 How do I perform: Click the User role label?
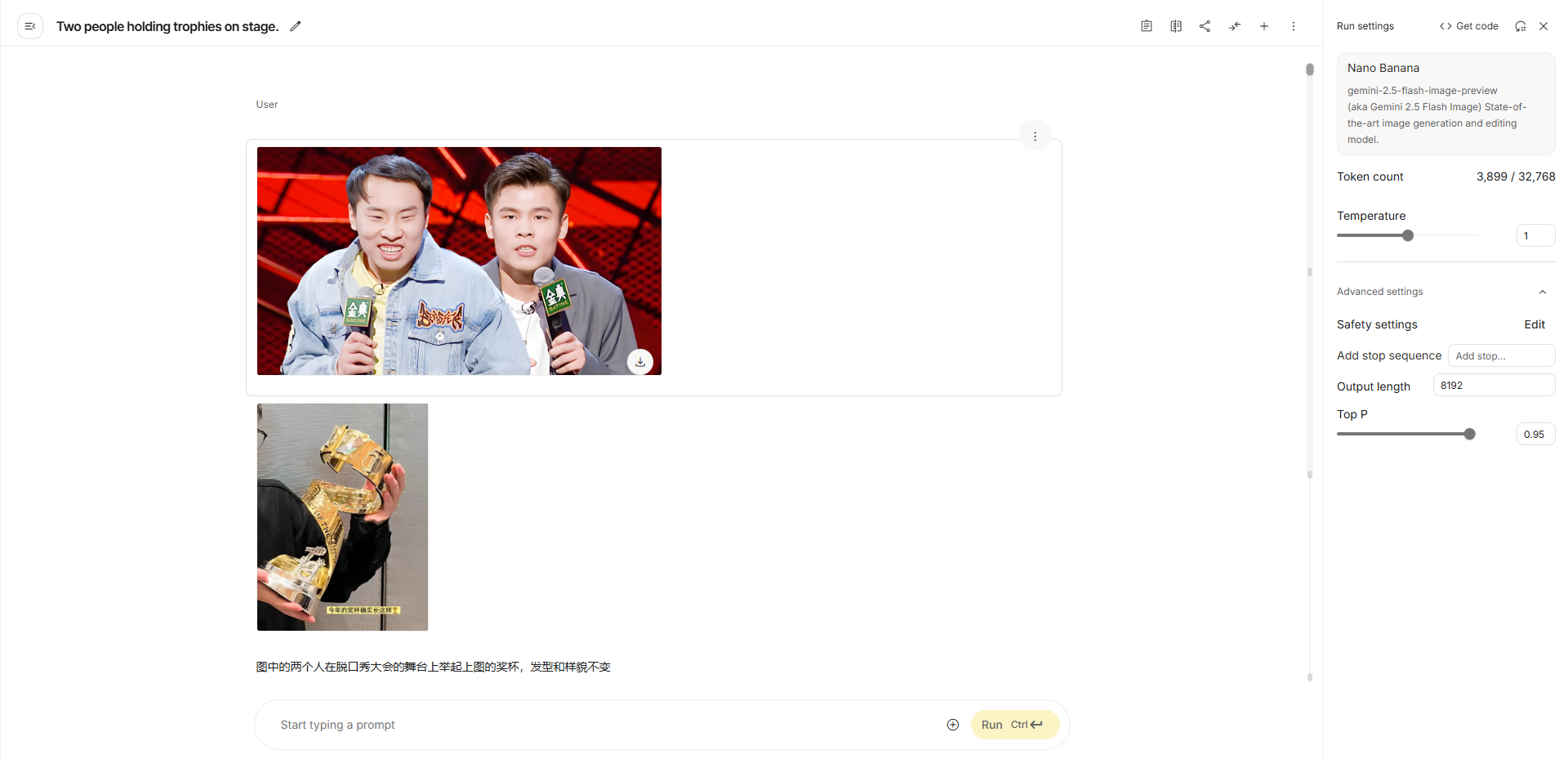click(x=267, y=105)
